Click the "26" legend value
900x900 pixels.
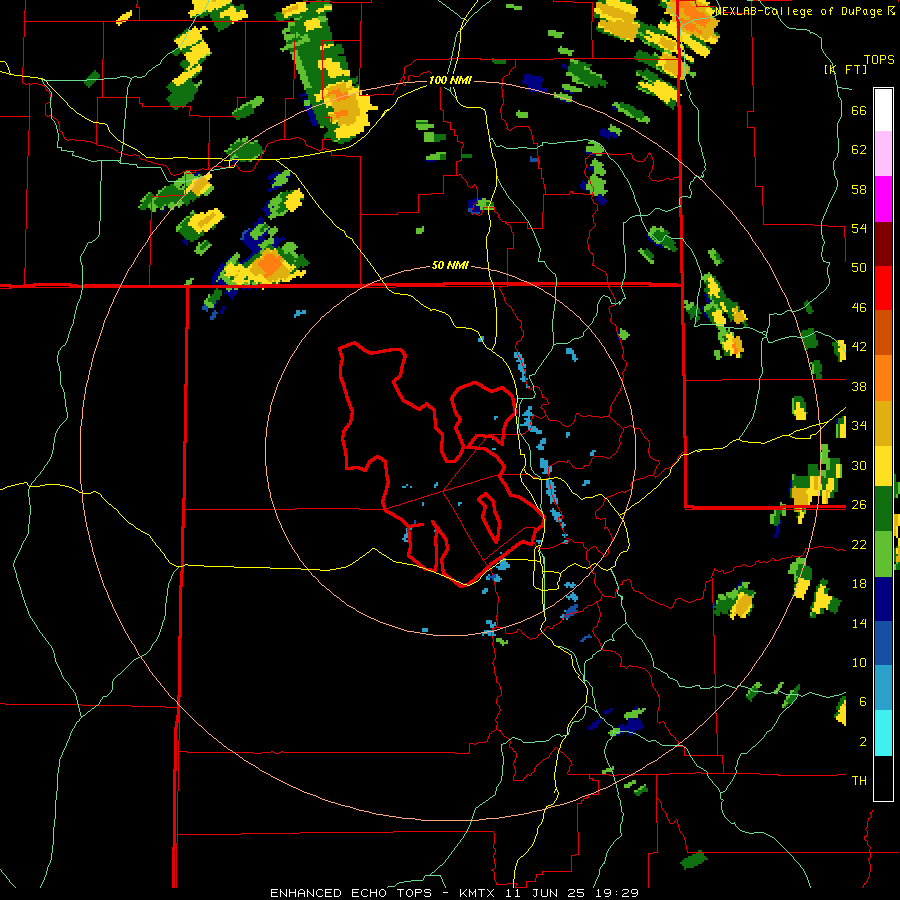pos(859,505)
